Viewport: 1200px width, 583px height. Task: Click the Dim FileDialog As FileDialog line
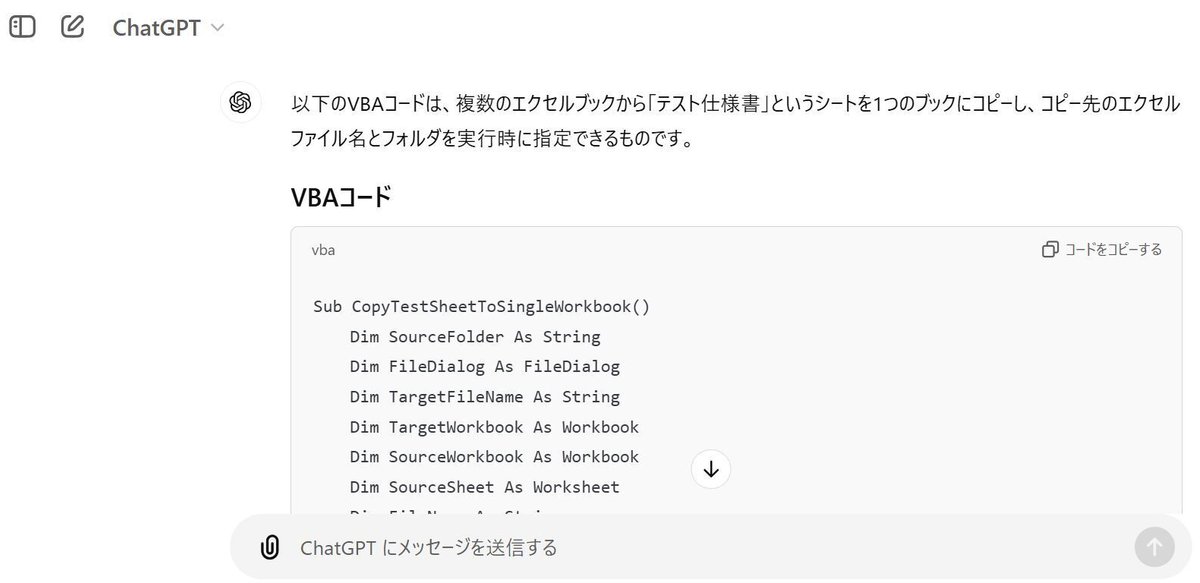[485, 366]
